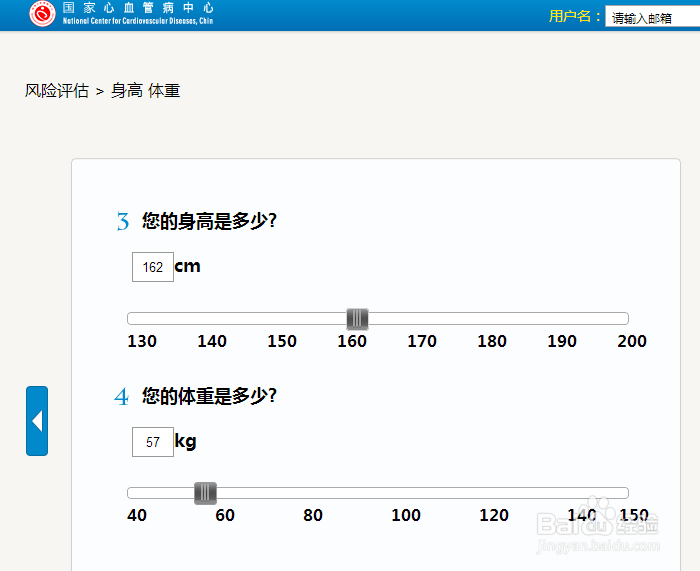Set height slider at the 140 mark
The image size is (700, 571).
coord(212,319)
